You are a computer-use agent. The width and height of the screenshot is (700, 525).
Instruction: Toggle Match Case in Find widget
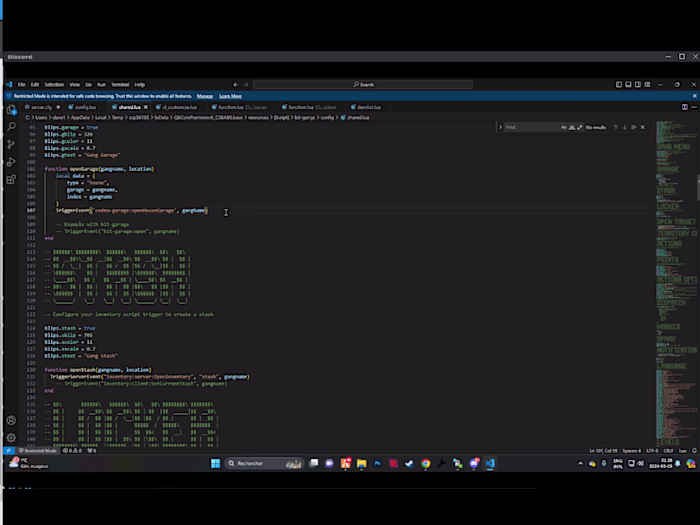pyautogui.click(x=564, y=127)
